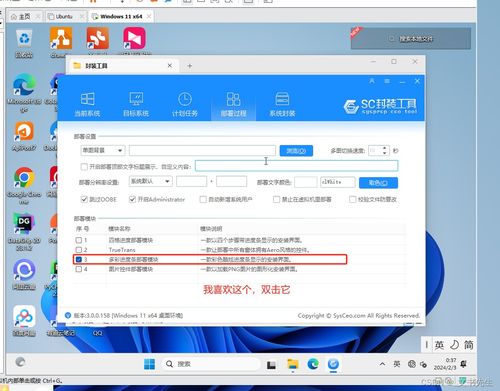Toggle the 开启Administrator checkbox
Viewport: 500px width, 391px height.
pyautogui.click(x=132, y=199)
